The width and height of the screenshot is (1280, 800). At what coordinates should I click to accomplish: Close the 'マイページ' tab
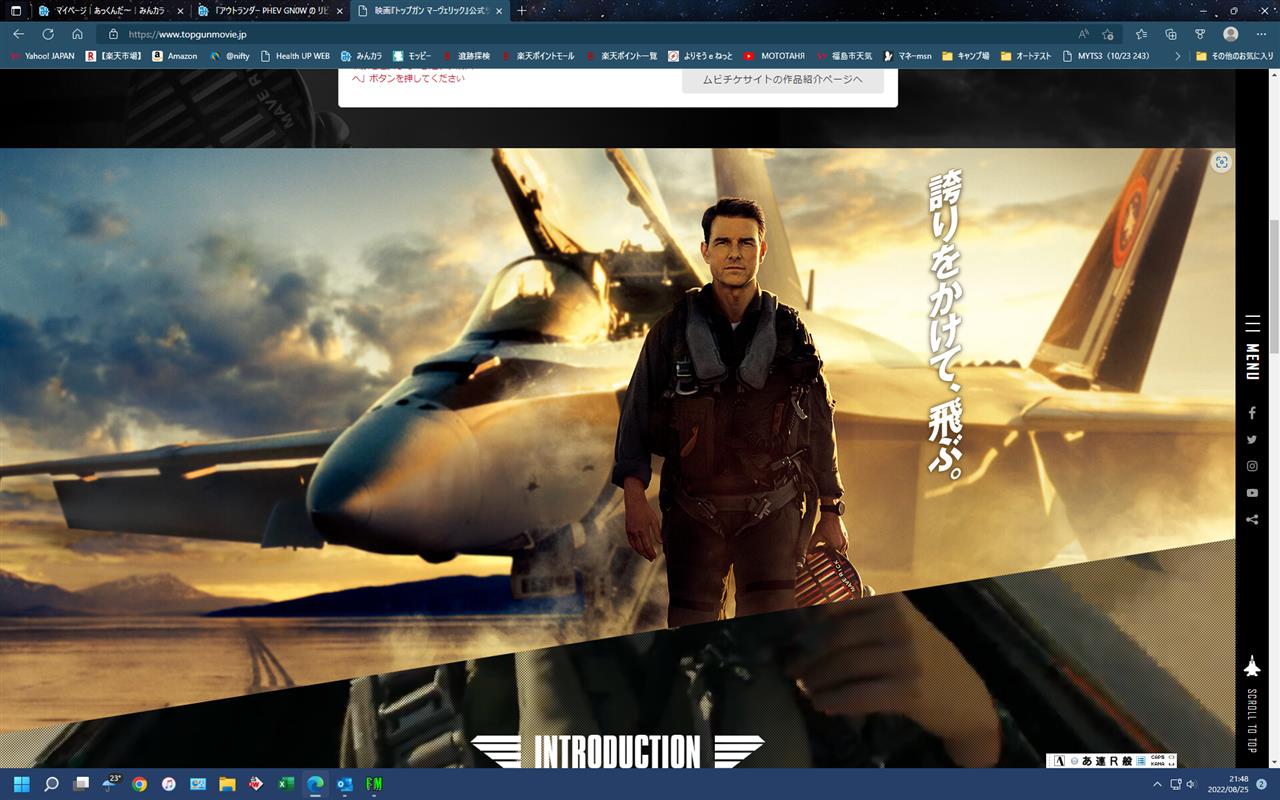180,11
